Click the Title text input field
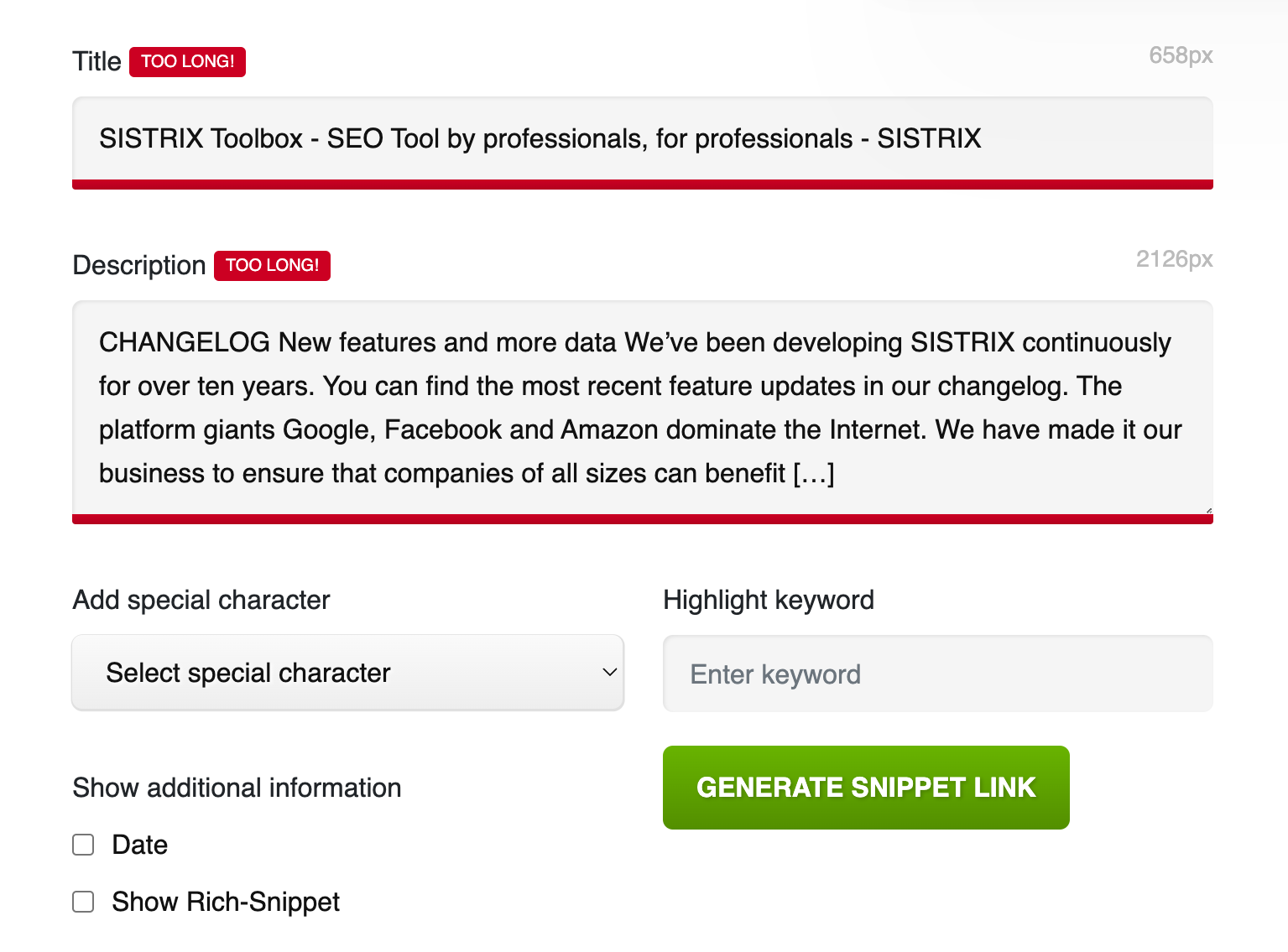 642,143
